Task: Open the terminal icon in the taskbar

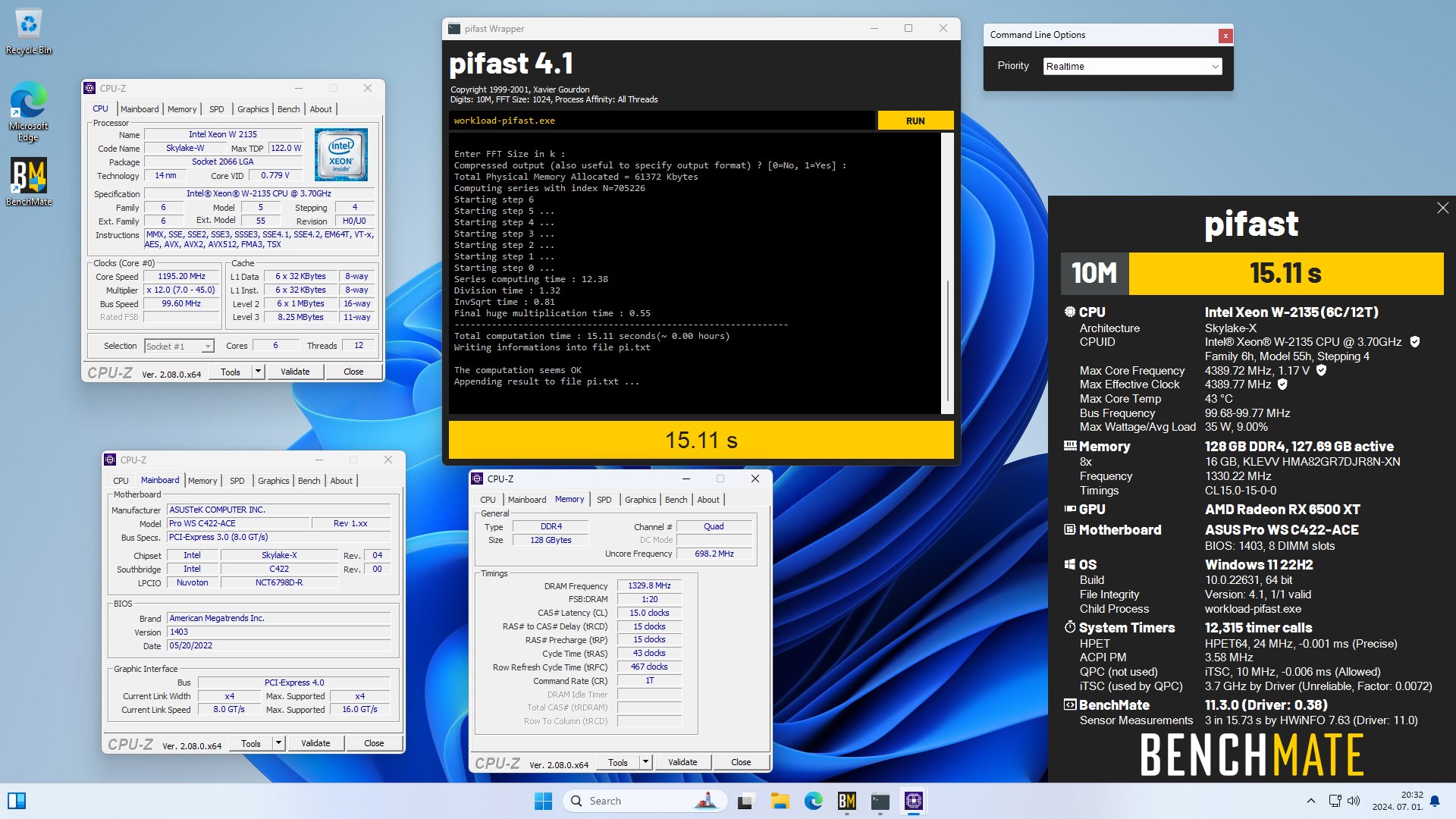Action: [x=880, y=801]
